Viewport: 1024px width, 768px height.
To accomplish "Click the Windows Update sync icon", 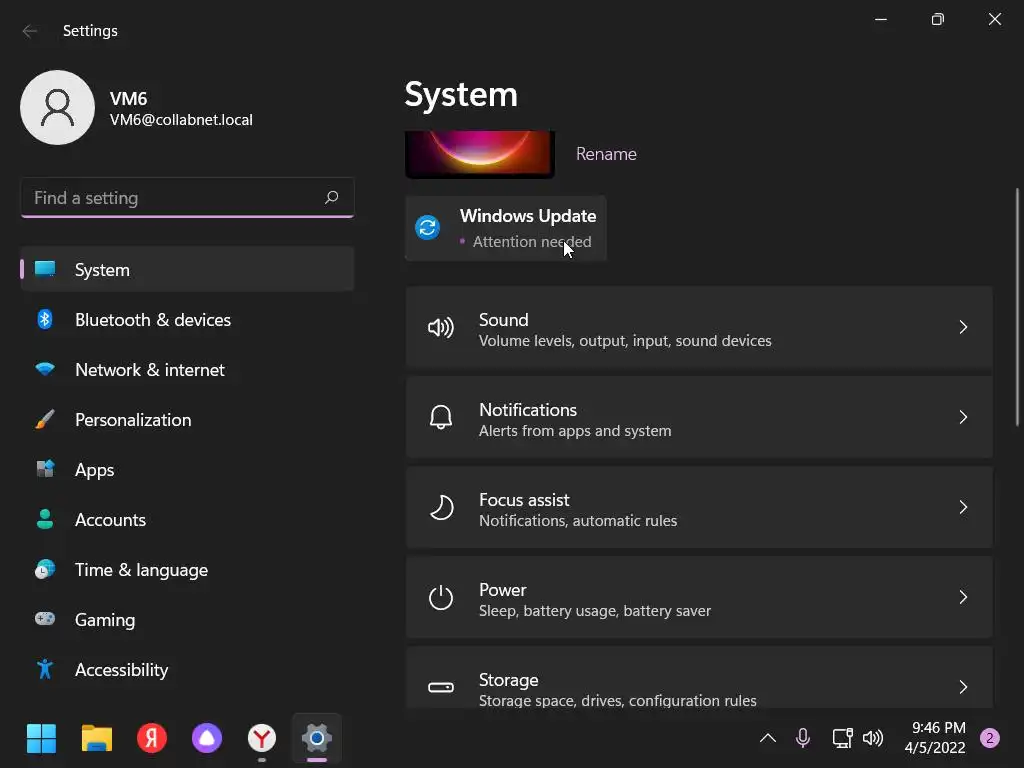I will [x=428, y=227].
